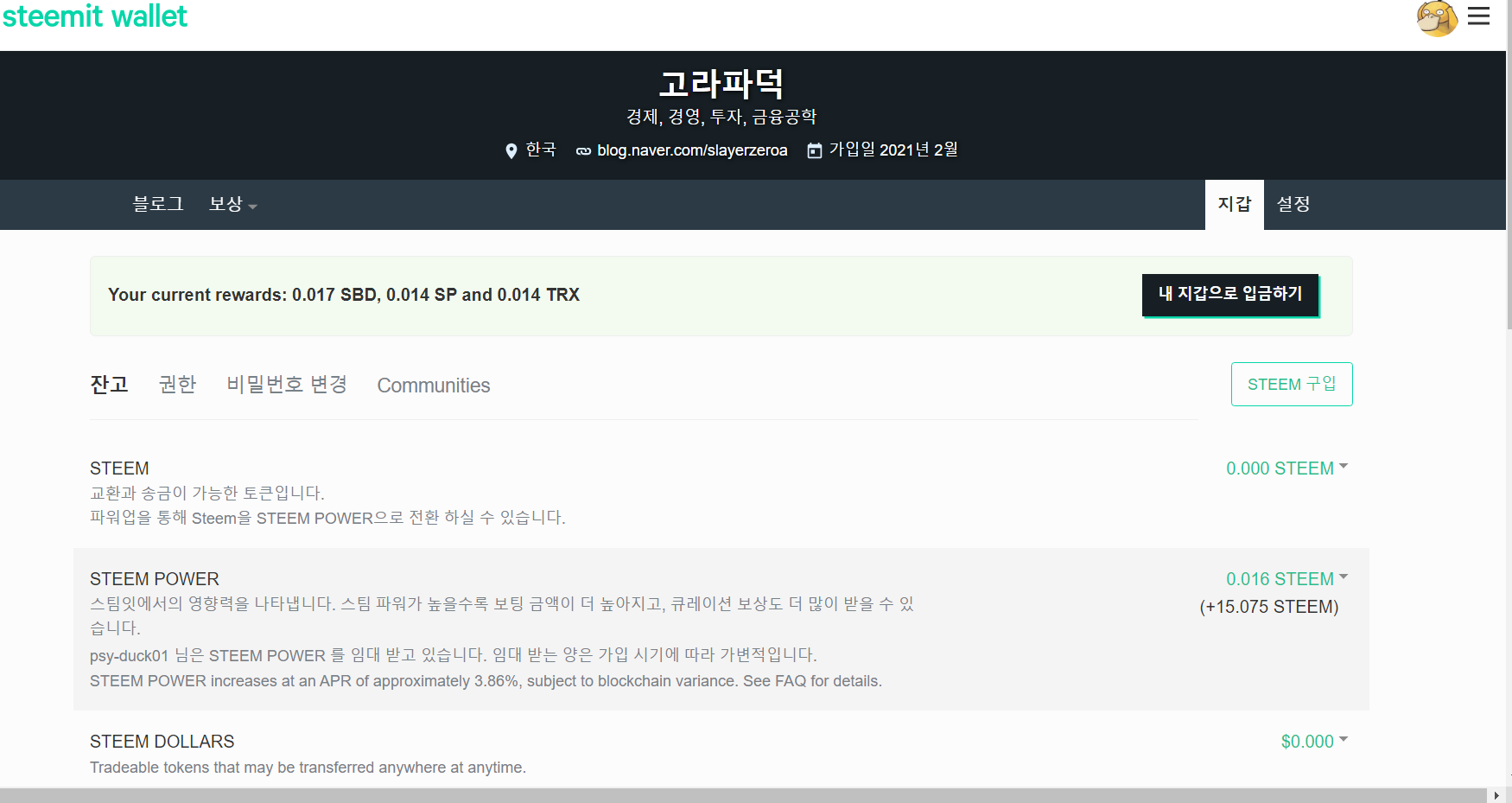Expand the 보상 dropdown menu

(233, 204)
